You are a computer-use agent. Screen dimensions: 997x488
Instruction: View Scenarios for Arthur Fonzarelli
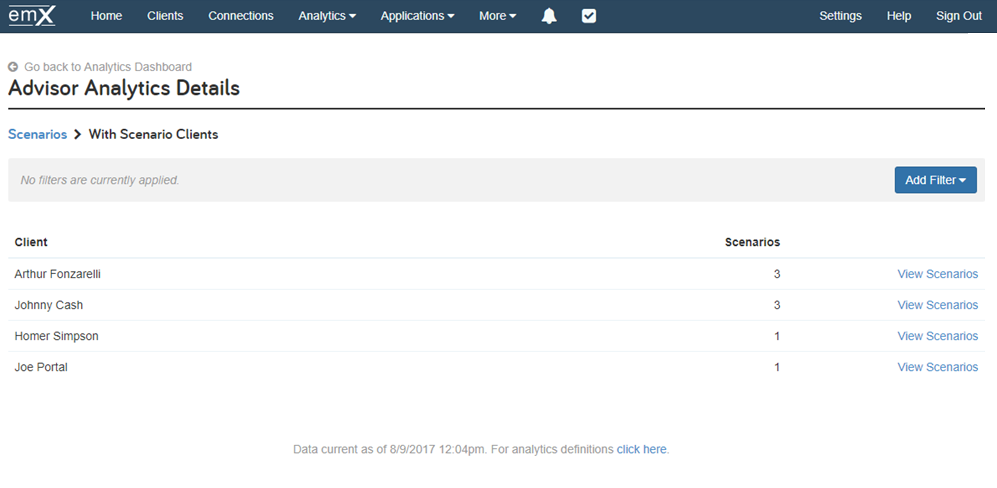coord(937,274)
